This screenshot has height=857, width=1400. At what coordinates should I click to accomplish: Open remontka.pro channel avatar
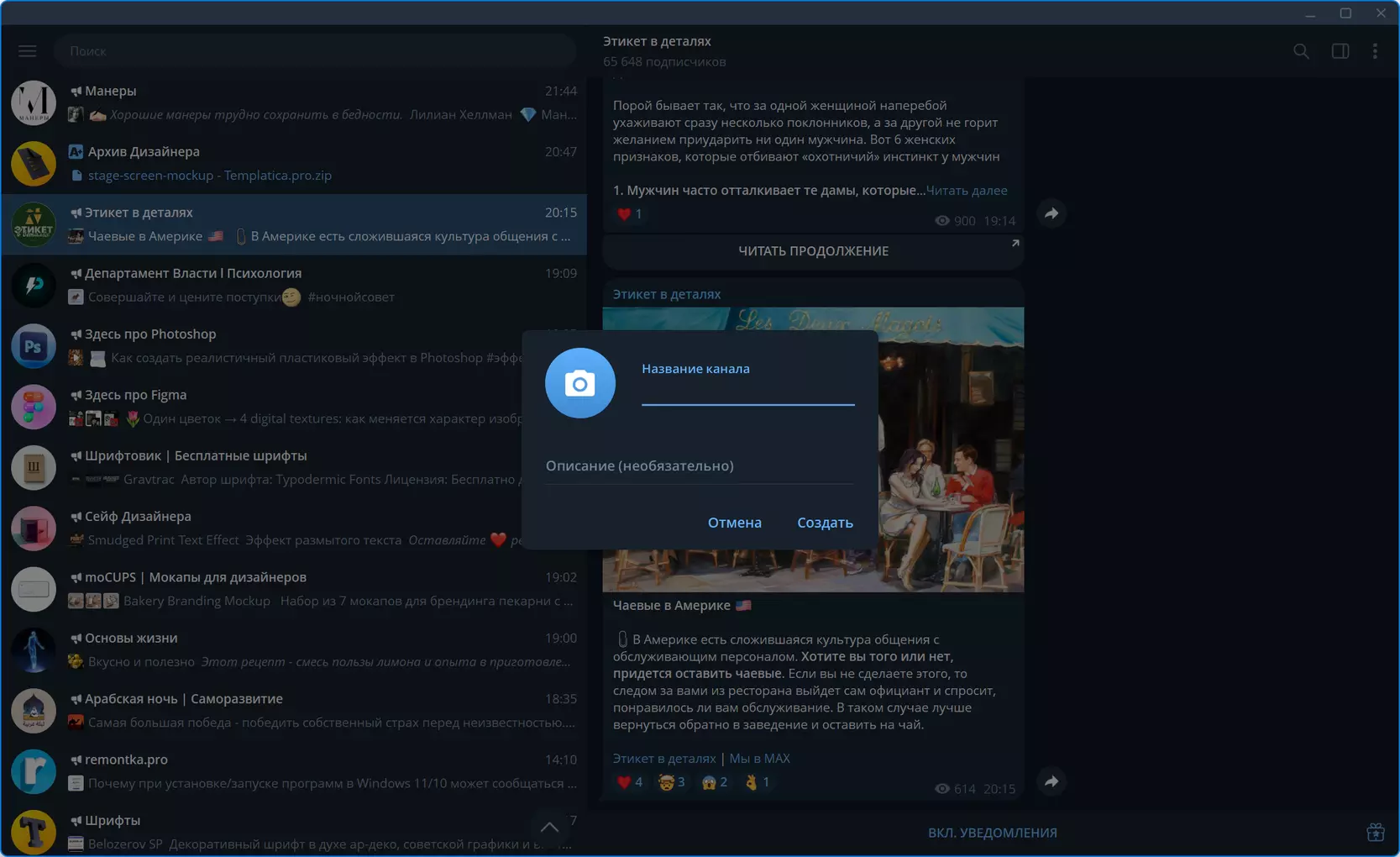(x=34, y=771)
